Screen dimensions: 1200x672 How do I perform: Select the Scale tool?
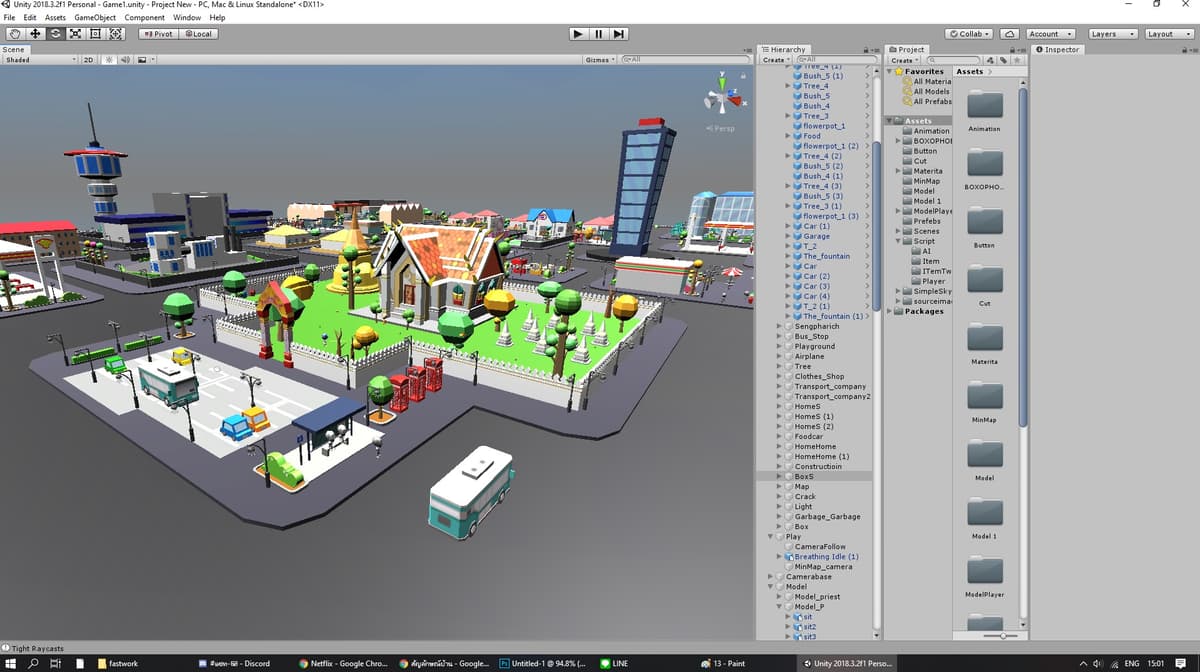click(x=75, y=34)
